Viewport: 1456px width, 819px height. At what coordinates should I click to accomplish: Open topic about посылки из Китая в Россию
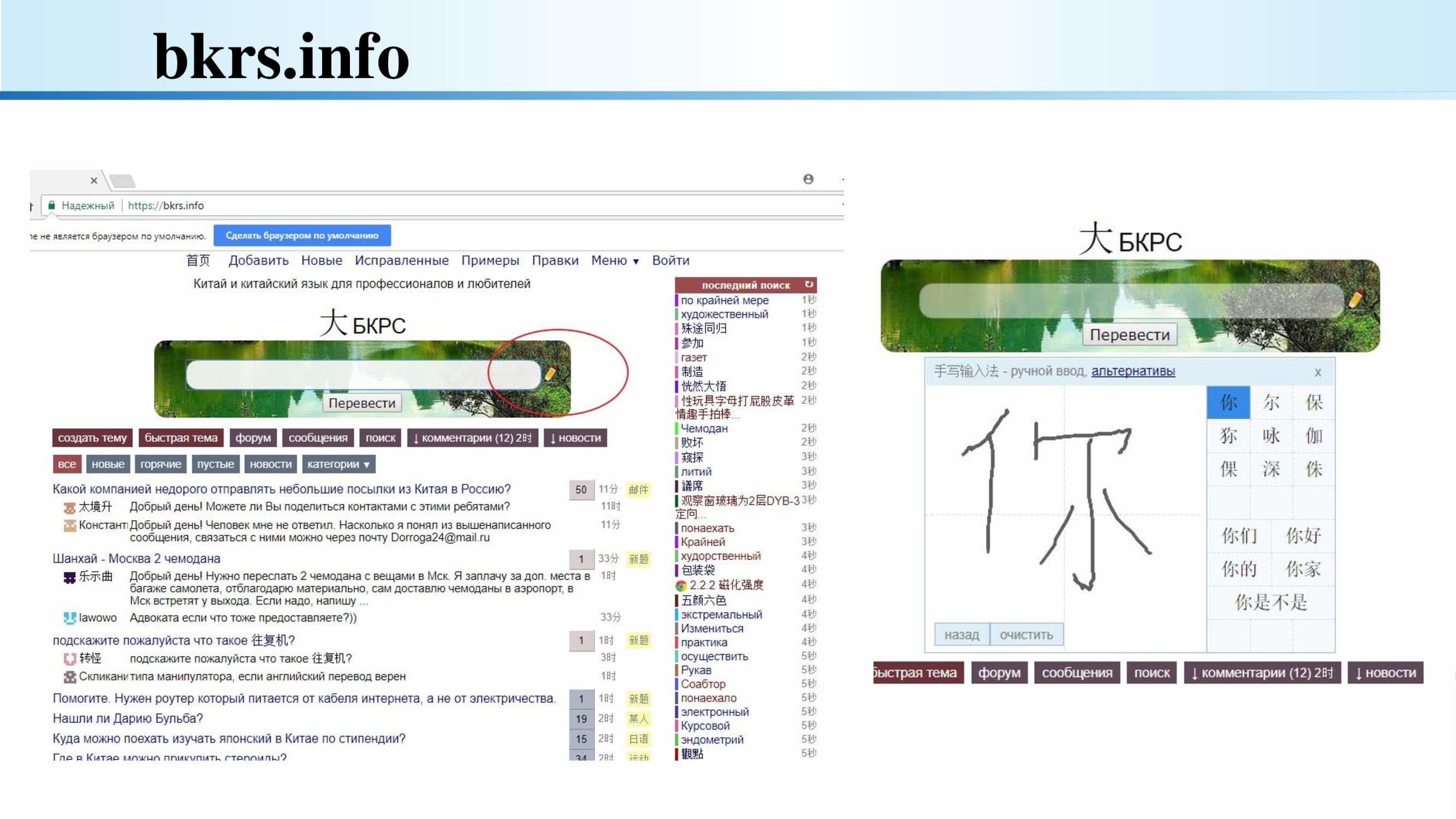(x=282, y=489)
